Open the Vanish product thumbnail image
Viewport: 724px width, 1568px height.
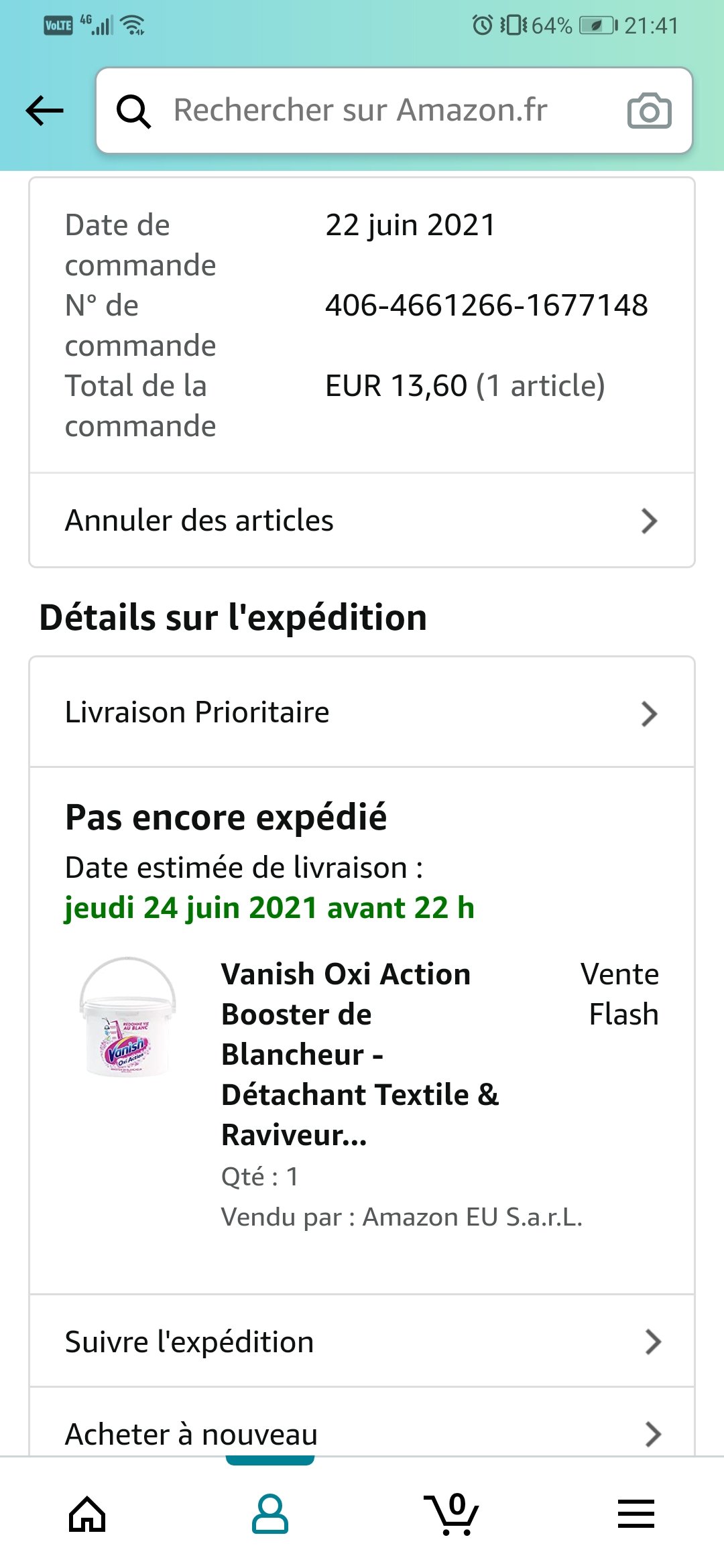coord(127,1017)
